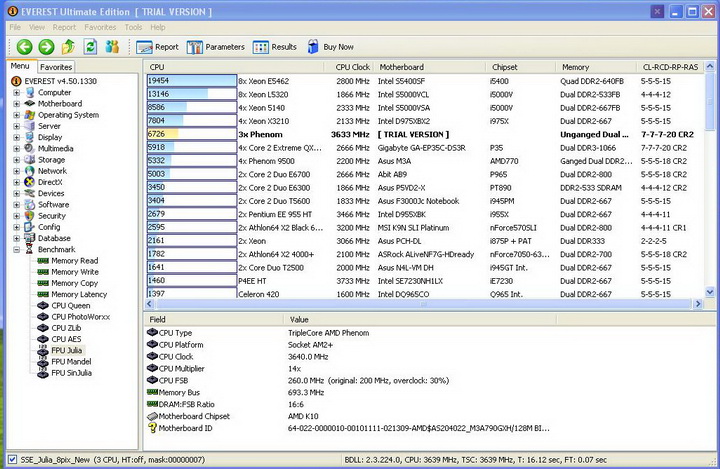The height and width of the screenshot is (469, 720).
Task: Expand the Motherboard tree node
Action: (x=17, y=104)
